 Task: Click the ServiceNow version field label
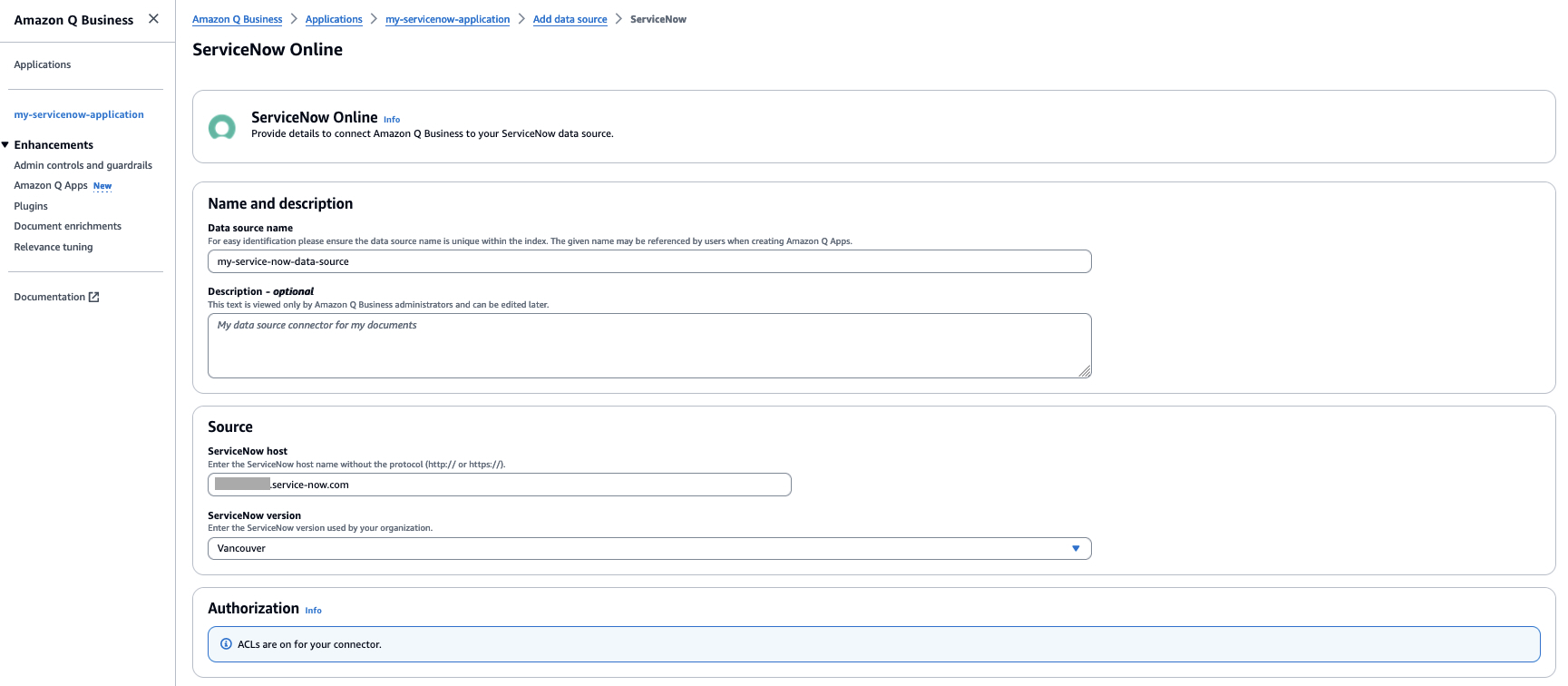tap(254, 515)
